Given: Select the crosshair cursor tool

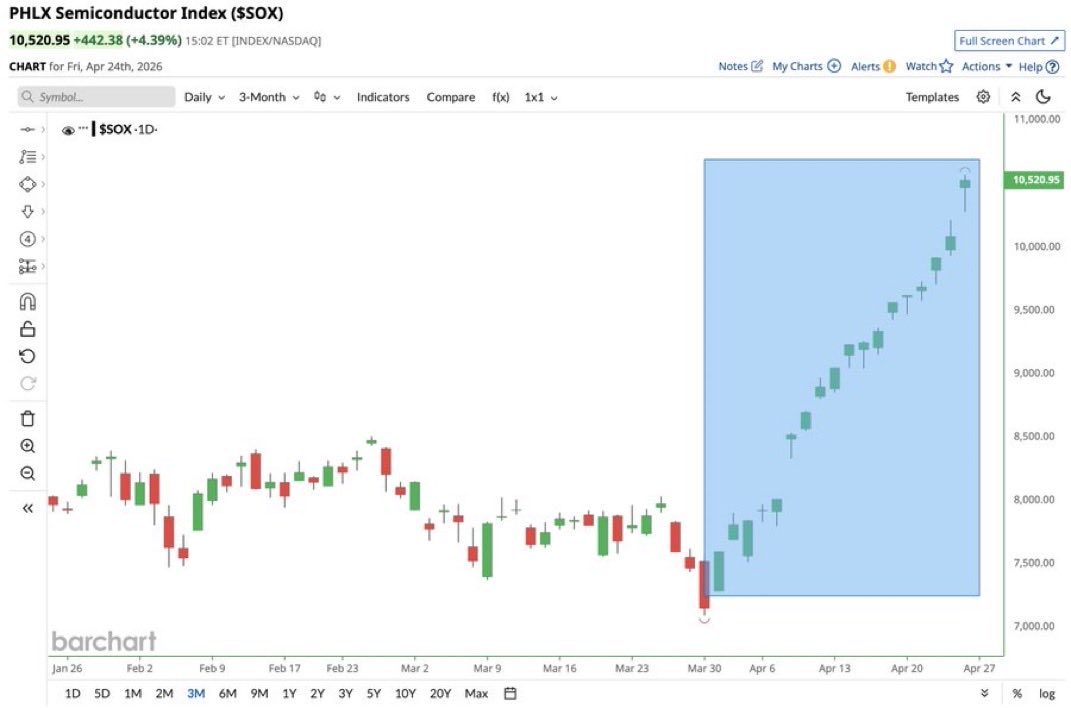Looking at the screenshot, I should pyautogui.click(x=27, y=129).
